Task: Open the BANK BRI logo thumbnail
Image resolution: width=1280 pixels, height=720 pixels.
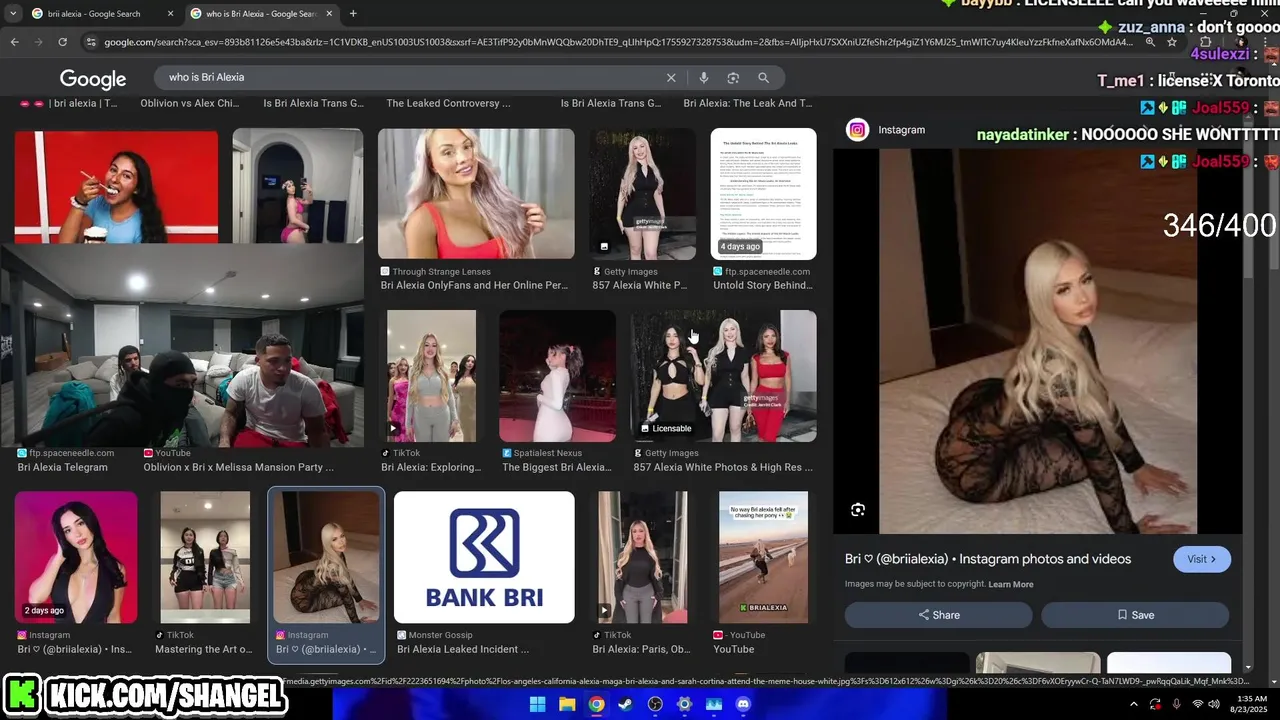Action: coord(484,556)
